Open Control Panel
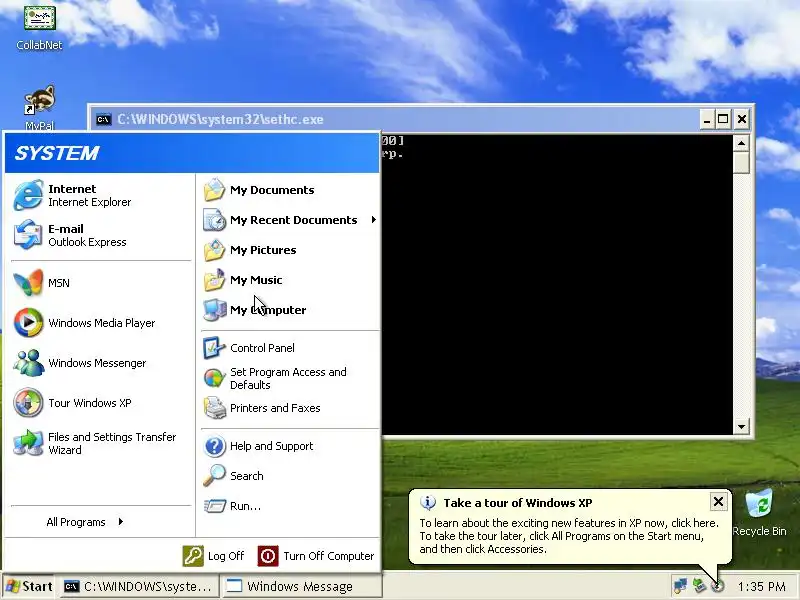Viewport: 800px width, 600px height. (290, 348)
